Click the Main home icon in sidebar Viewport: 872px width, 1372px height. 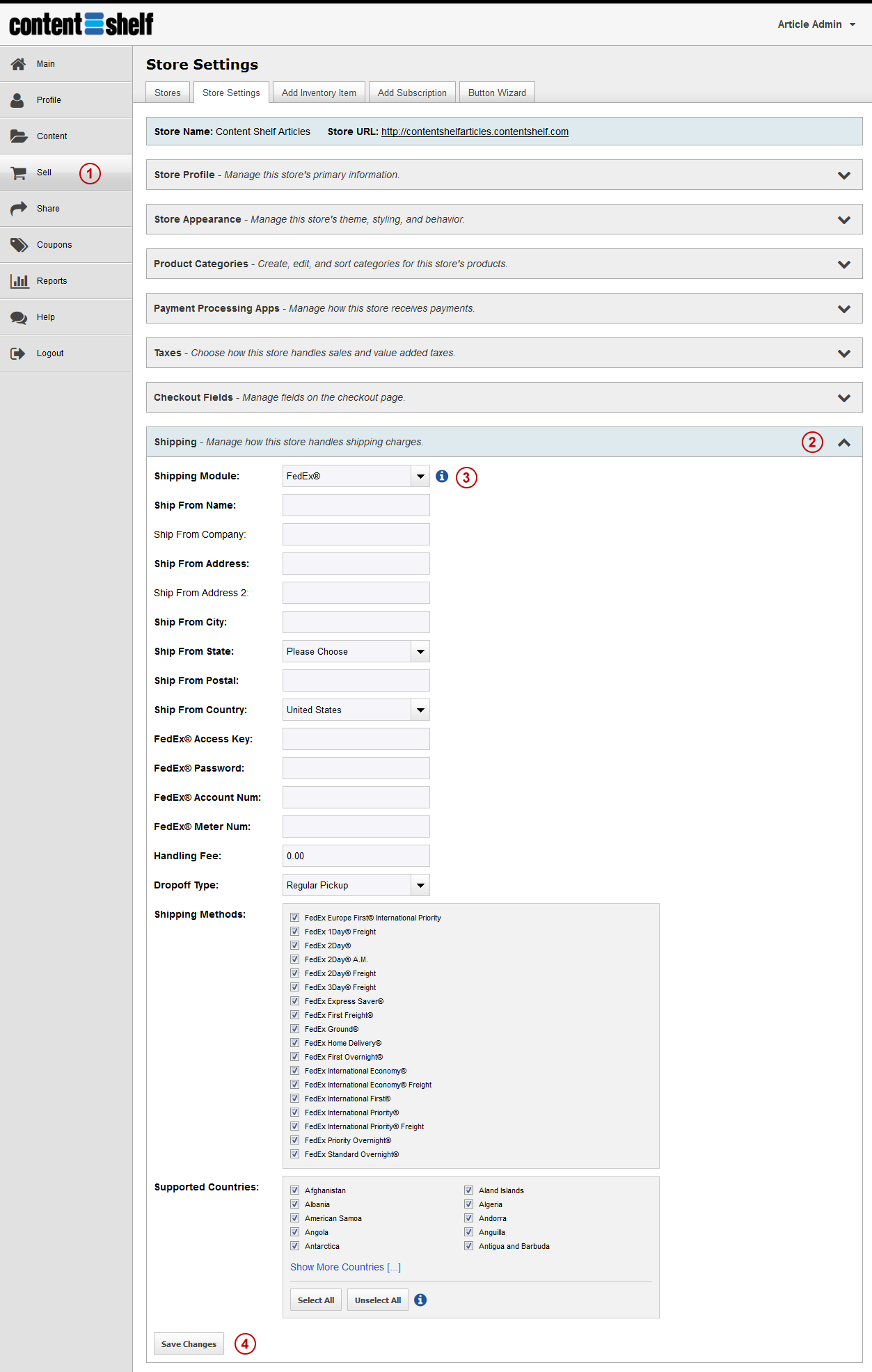pos(19,64)
